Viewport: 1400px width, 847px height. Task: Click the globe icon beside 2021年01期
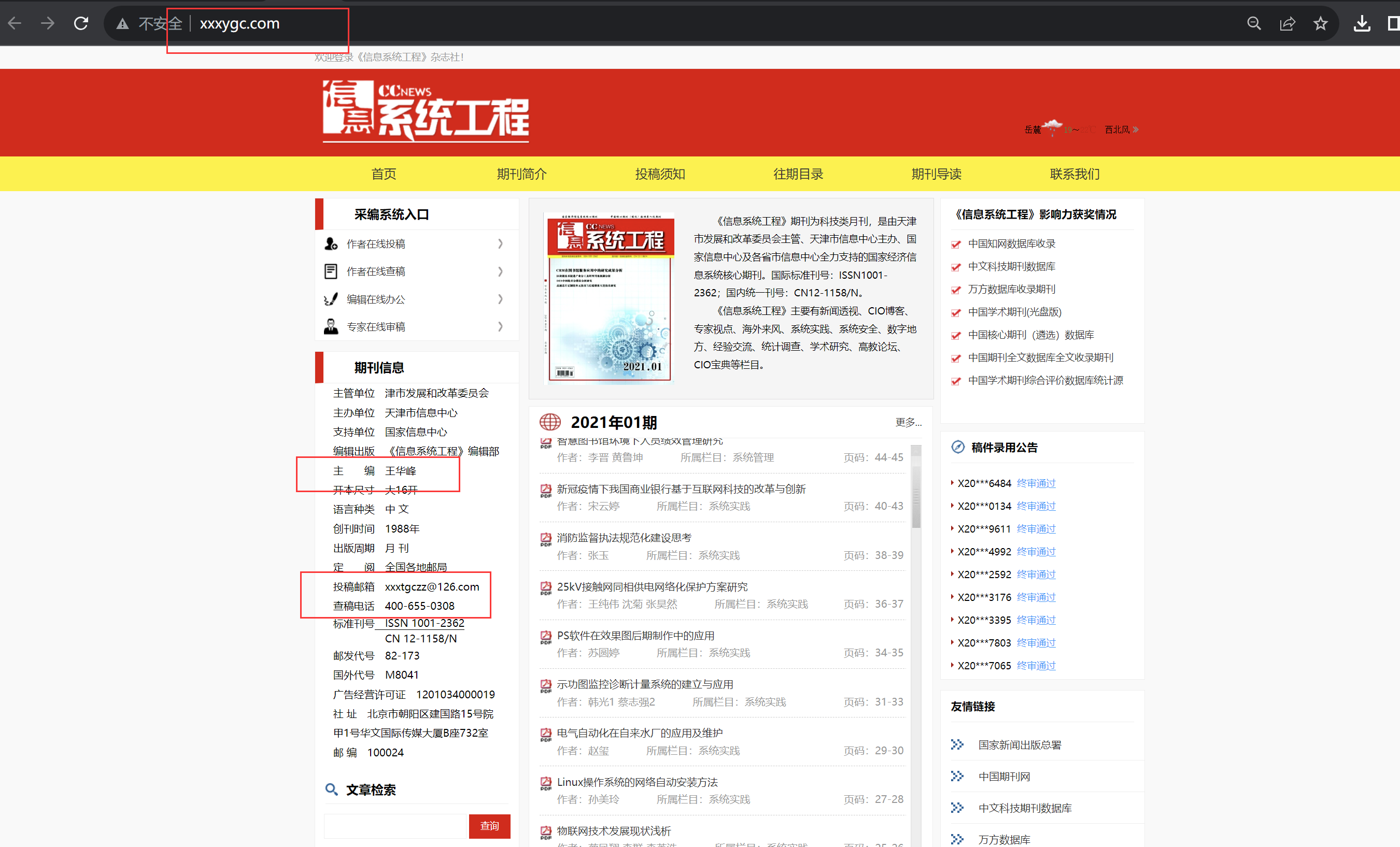(549, 422)
